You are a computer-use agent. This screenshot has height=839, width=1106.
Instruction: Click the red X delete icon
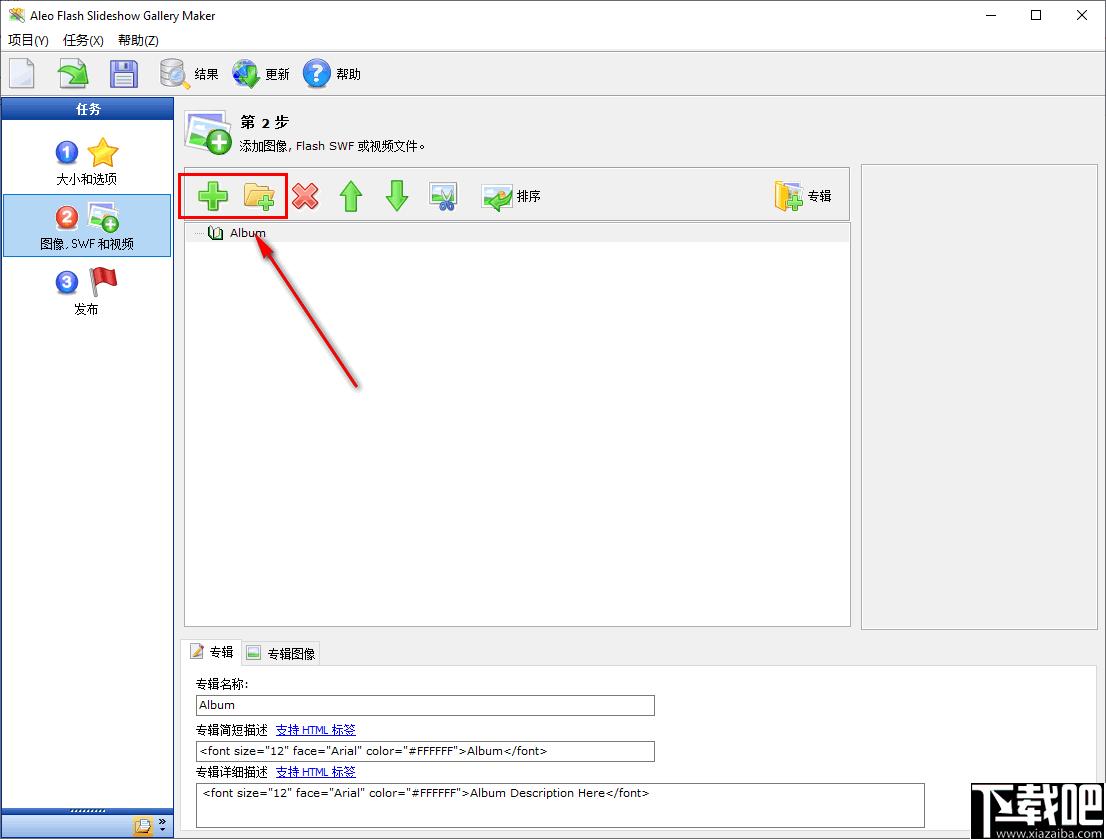click(305, 196)
